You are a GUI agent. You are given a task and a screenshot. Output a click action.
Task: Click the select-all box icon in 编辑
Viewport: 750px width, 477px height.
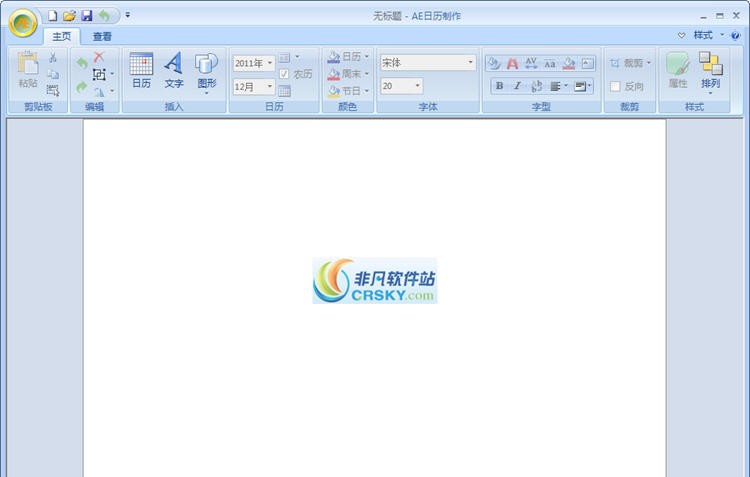[99, 74]
